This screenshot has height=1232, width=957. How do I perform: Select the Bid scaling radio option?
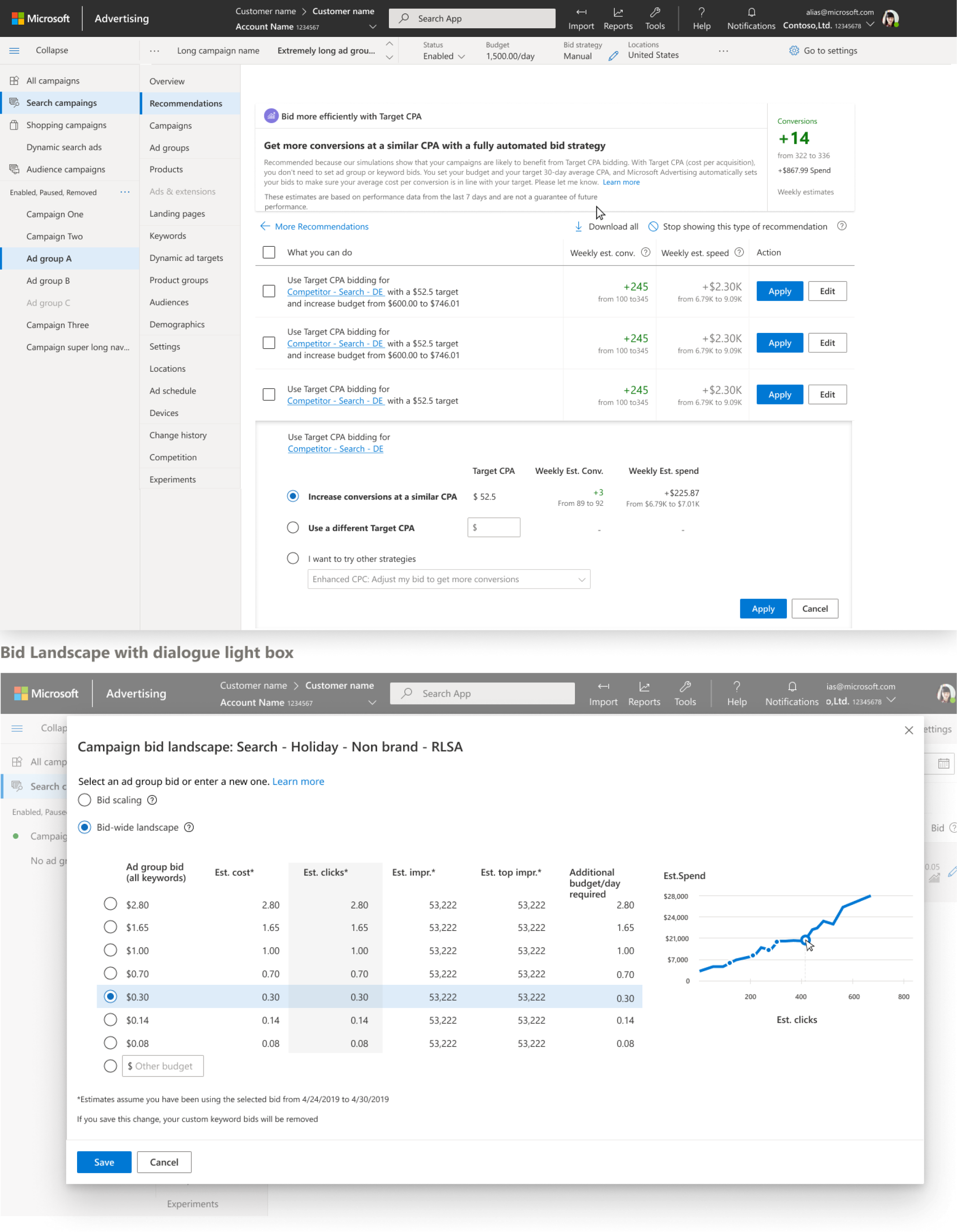tap(85, 800)
